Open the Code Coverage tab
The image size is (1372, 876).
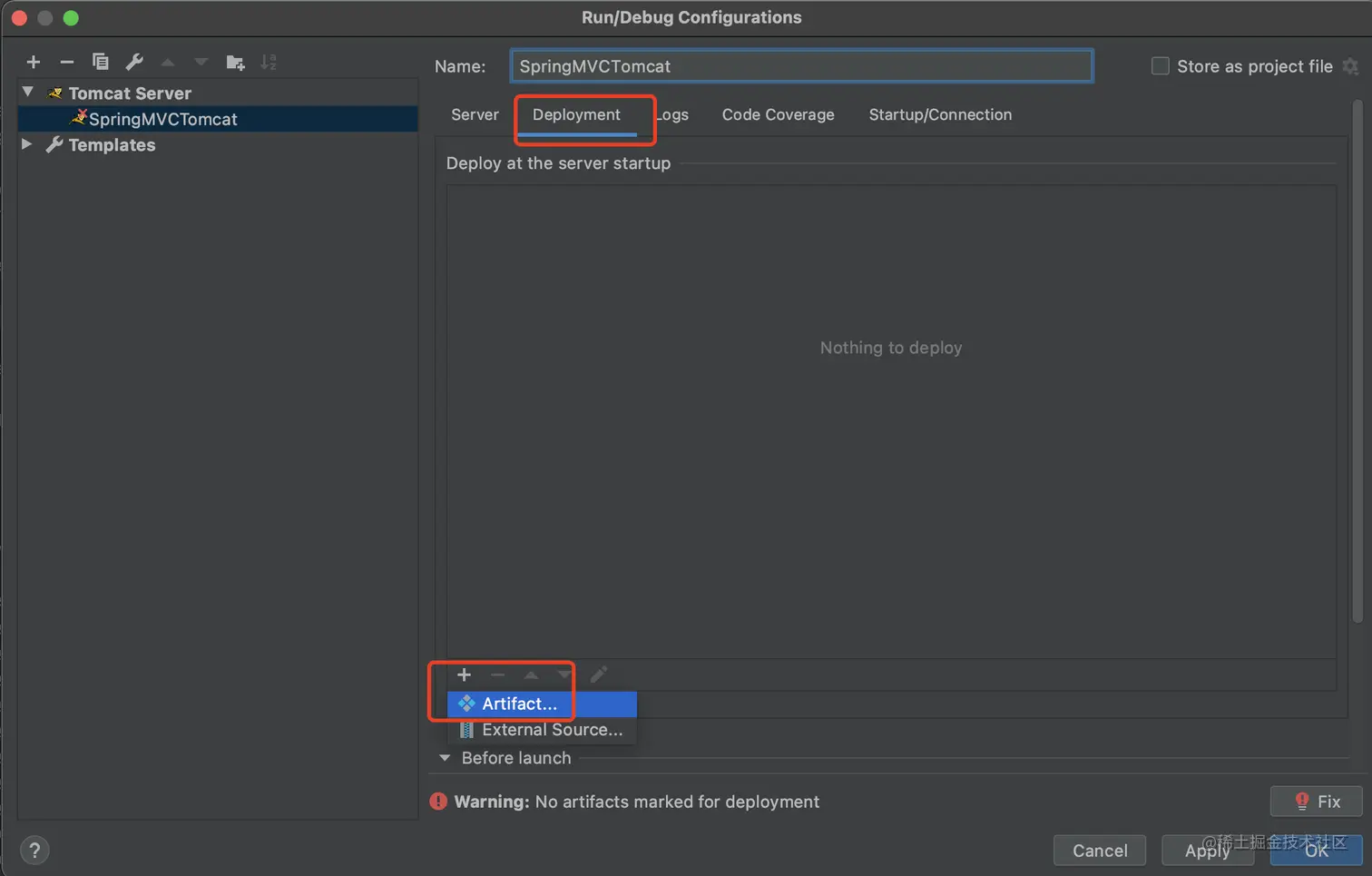(778, 114)
